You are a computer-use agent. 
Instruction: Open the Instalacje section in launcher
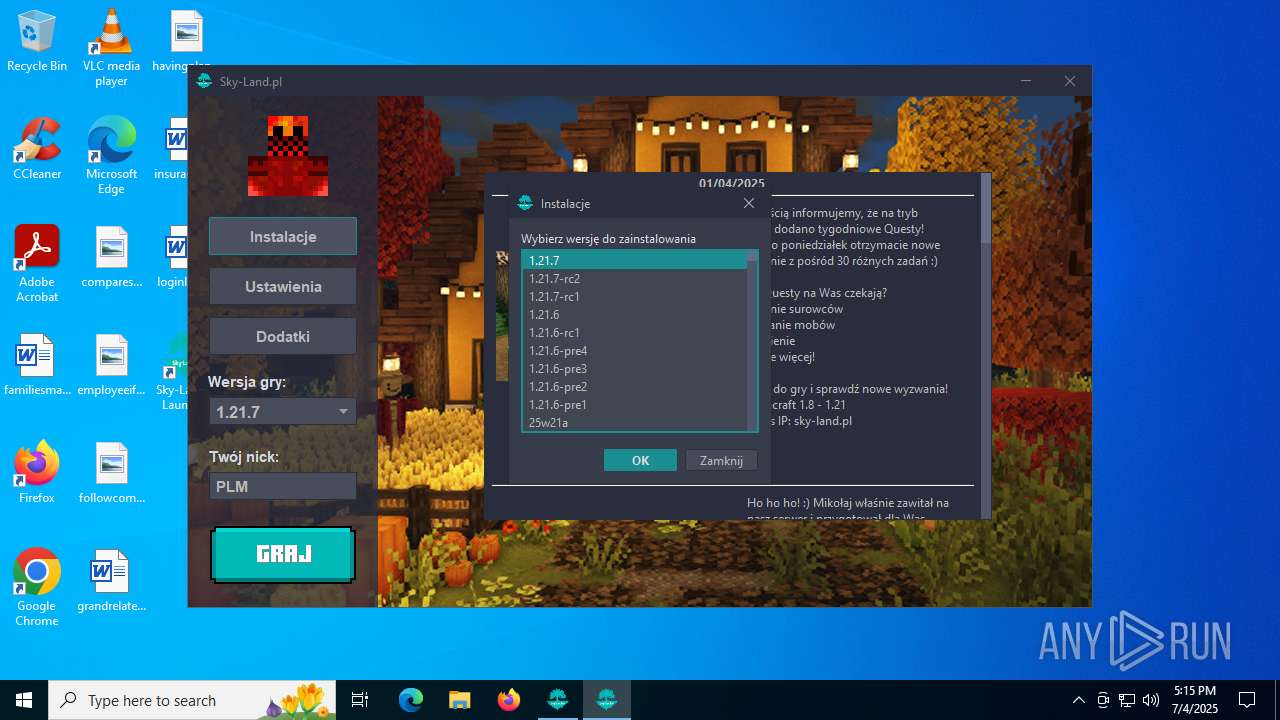[x=283, y=237]
